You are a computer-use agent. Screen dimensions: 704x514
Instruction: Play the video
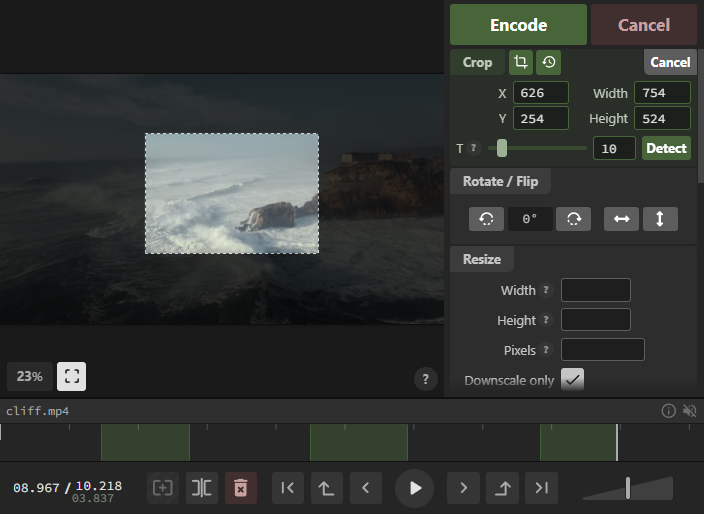pyautogui.click(x=414, y=488)
